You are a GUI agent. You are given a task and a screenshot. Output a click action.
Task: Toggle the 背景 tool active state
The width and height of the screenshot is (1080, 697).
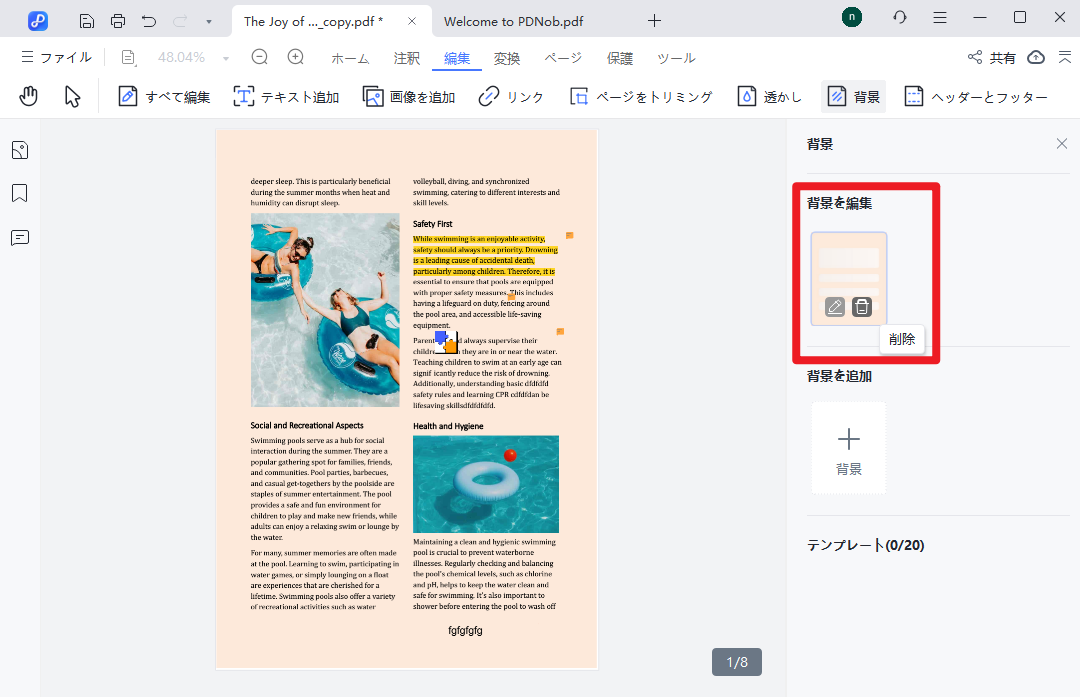point(852,95)
